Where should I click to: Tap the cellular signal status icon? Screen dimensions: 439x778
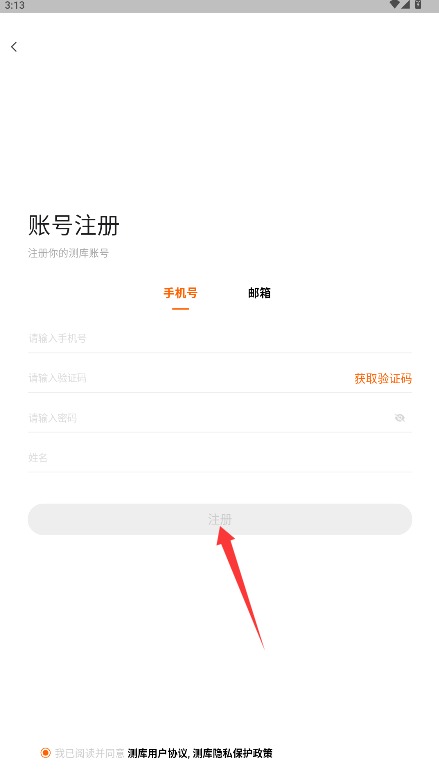click(405, 4)
